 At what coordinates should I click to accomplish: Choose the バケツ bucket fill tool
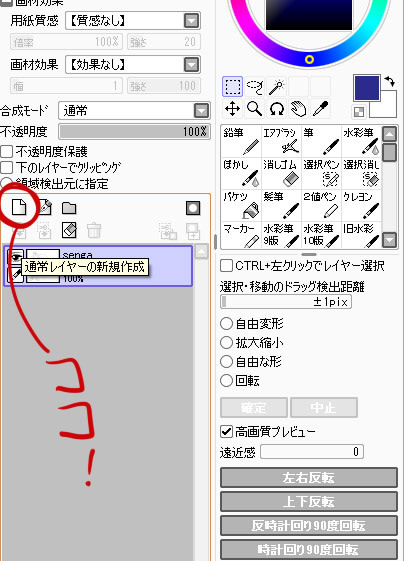click(241, 205)
